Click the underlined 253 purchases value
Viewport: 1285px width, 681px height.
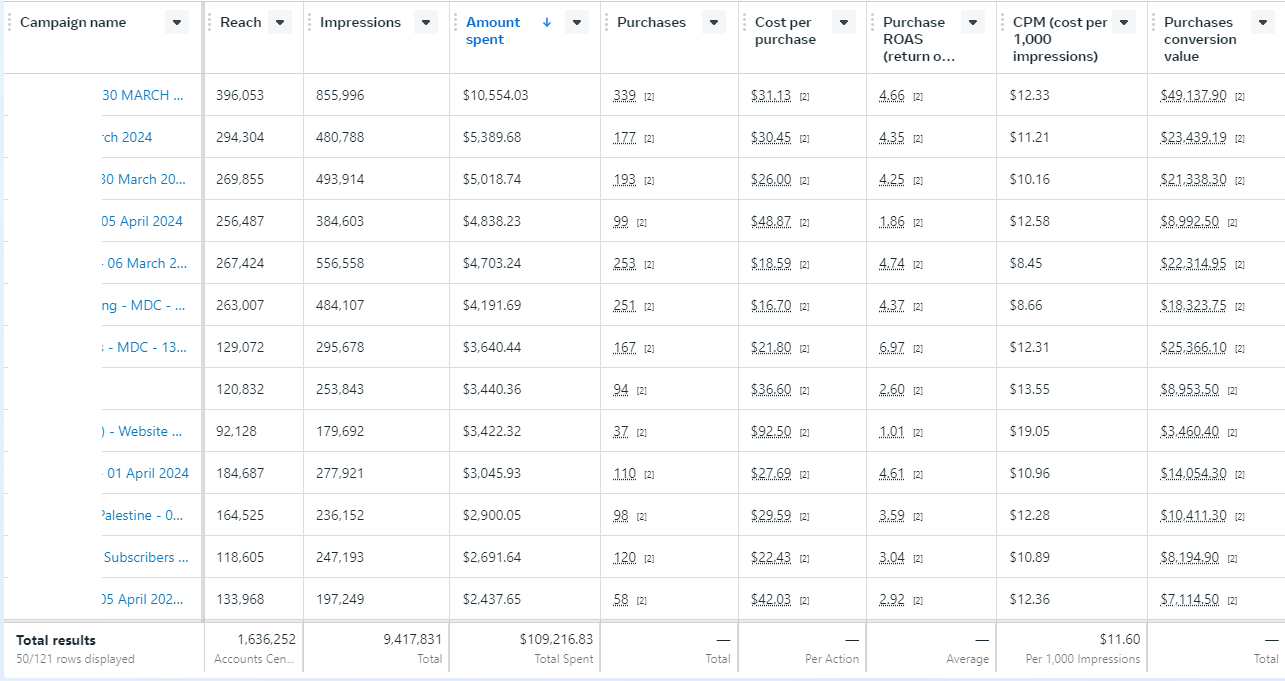(x=624, y=264)
